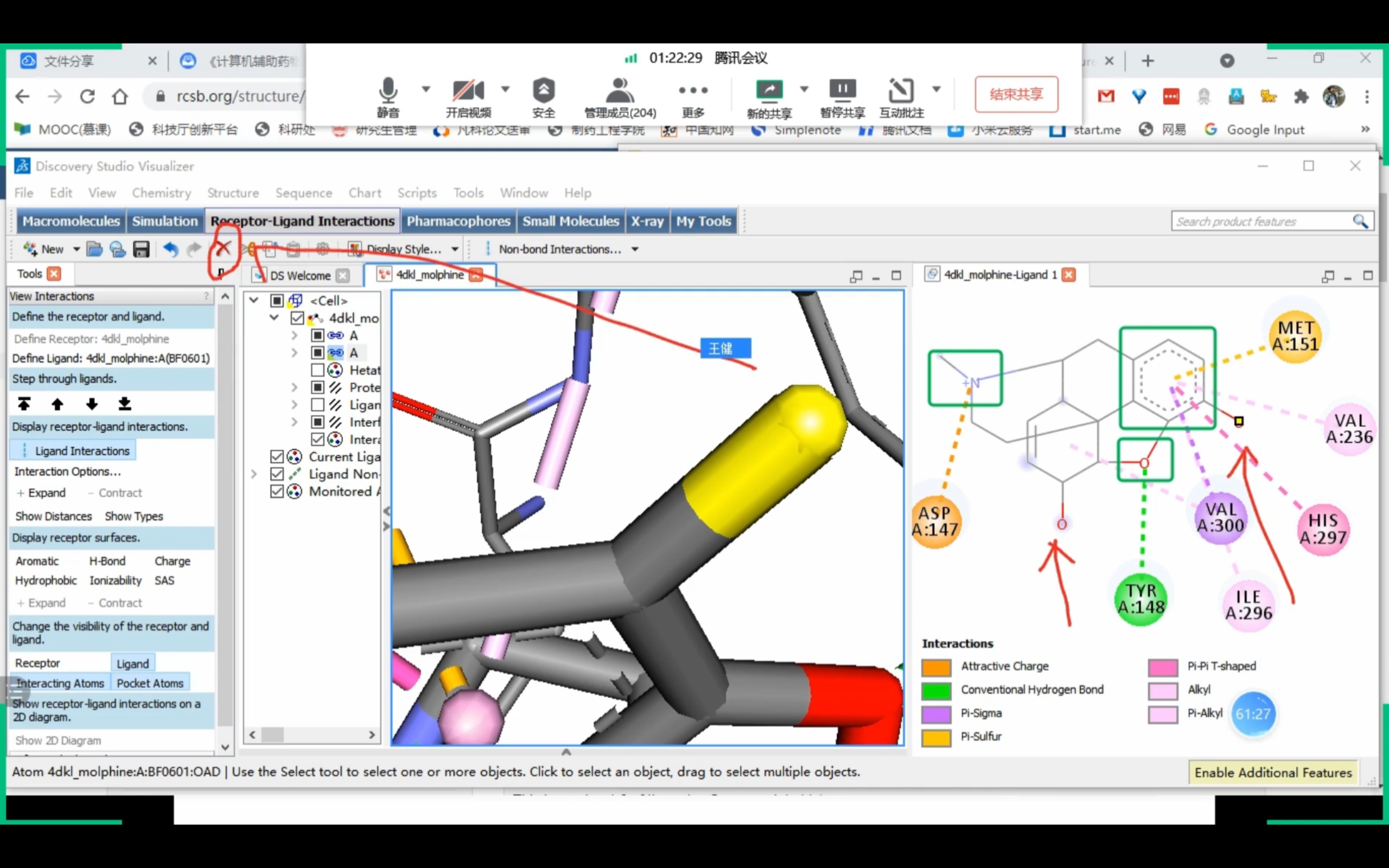Open Interaction Options...
1389x868 pixels.
point(68,471)
